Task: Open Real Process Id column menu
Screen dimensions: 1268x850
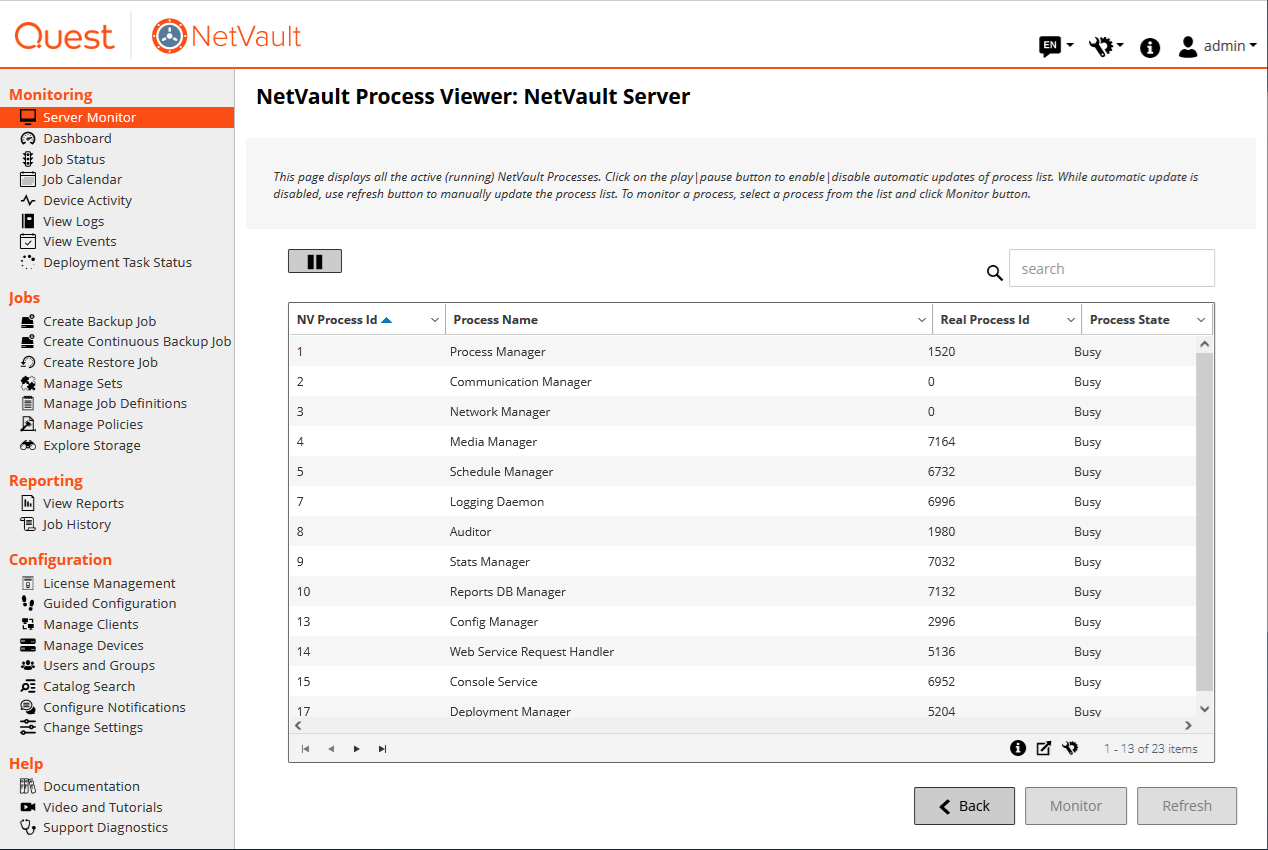Action: [x=1071, y=320]
